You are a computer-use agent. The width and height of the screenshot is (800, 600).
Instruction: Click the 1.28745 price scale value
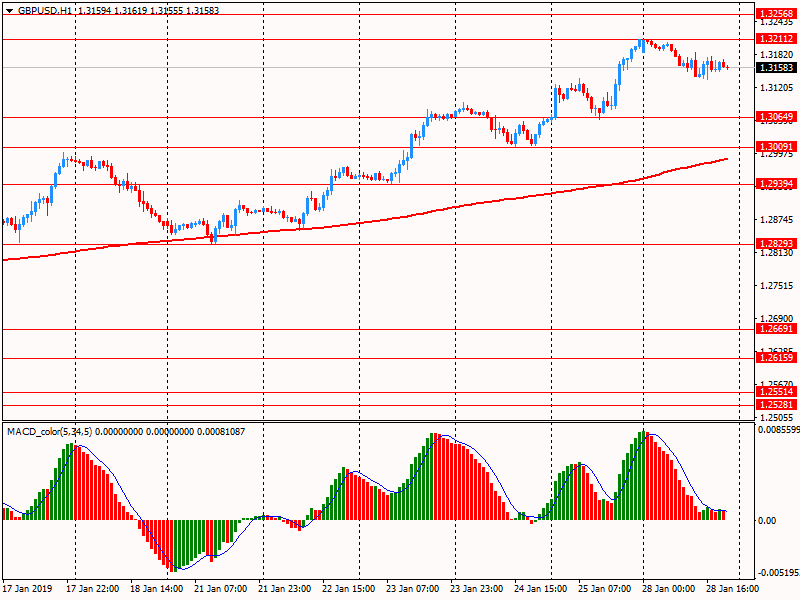777,219
